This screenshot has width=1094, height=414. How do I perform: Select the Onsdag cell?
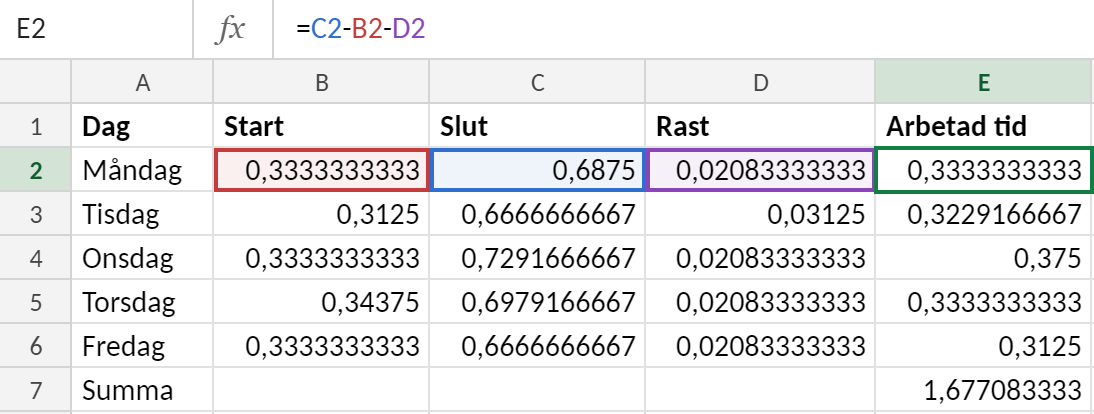coord(142,258)
